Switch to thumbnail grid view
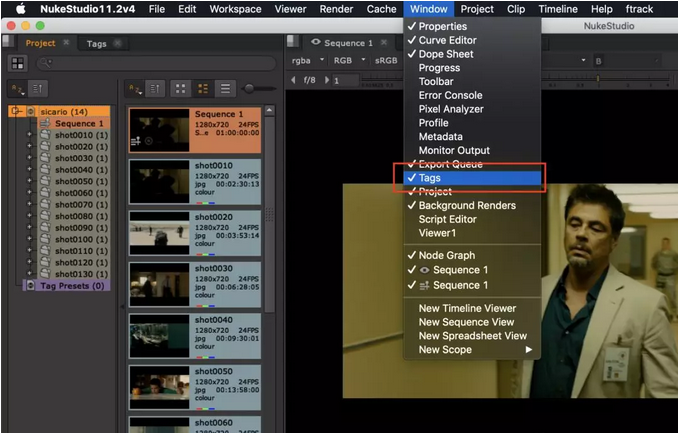Image resolution: width=679 pixels, height=433 pixels. tap(181, 89)
